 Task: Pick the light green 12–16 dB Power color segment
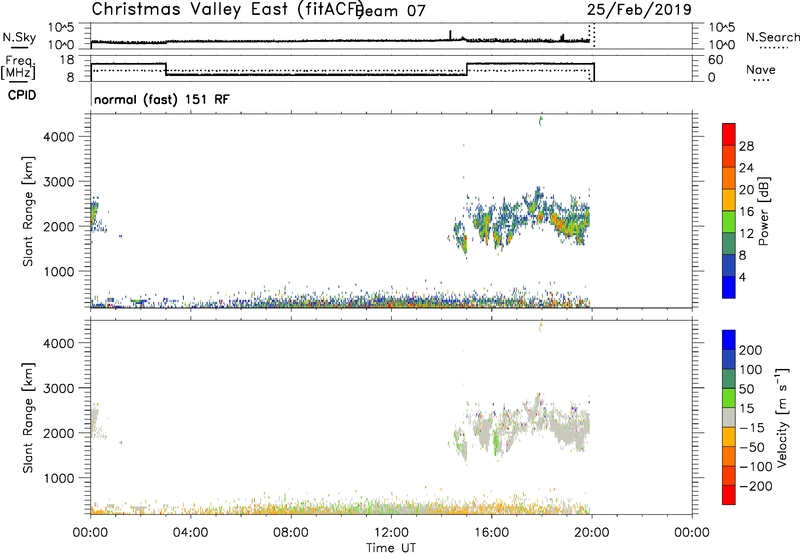click(x=729, y=222)
